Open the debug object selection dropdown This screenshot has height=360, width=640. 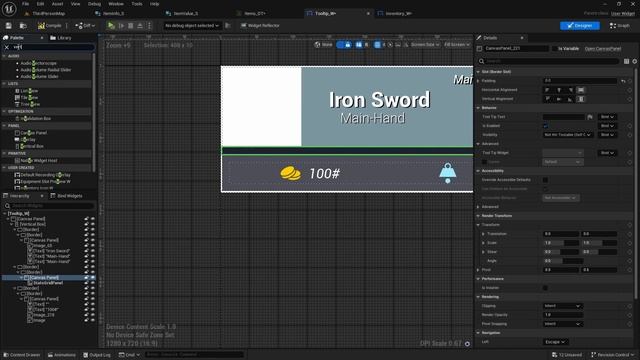[x=192, y=26]
